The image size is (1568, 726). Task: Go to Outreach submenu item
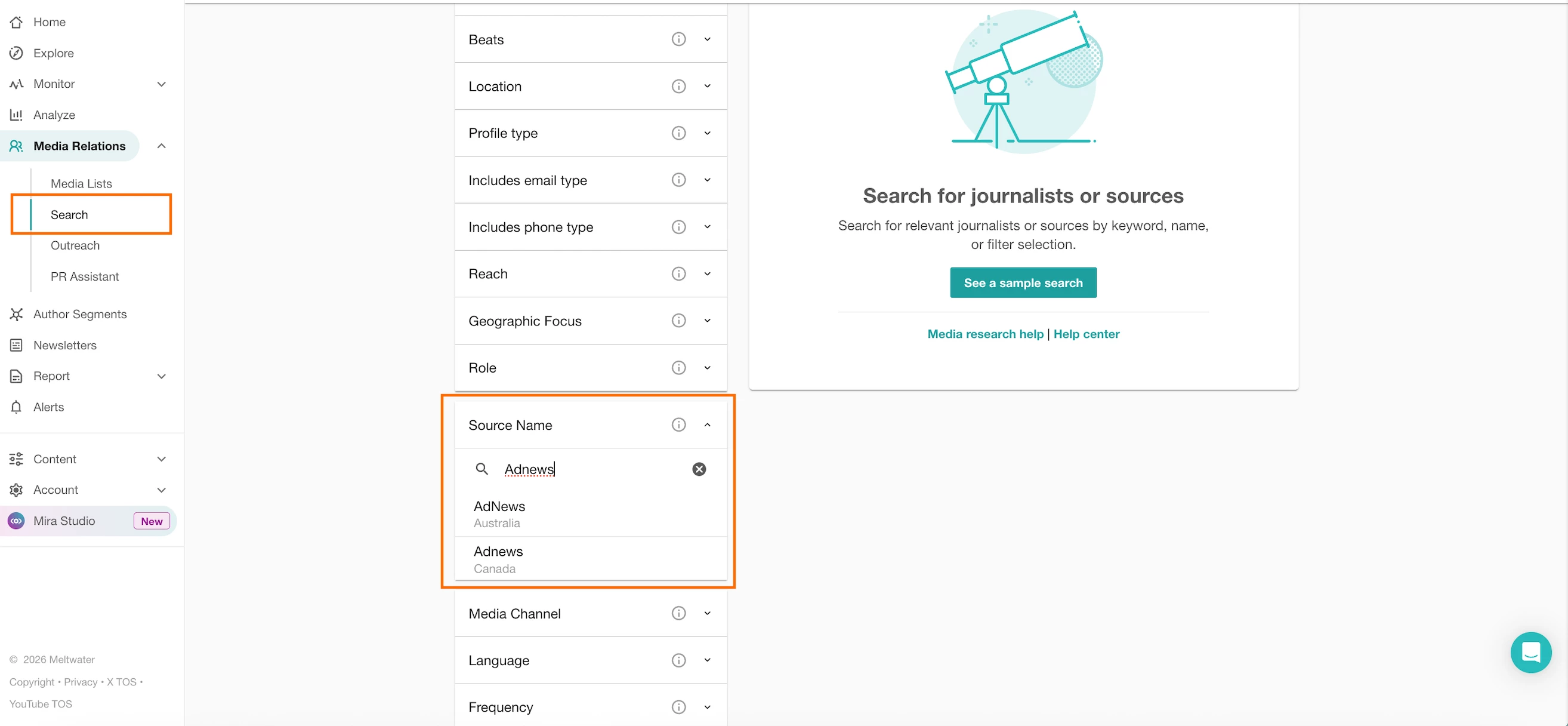[x=75, y=245]
